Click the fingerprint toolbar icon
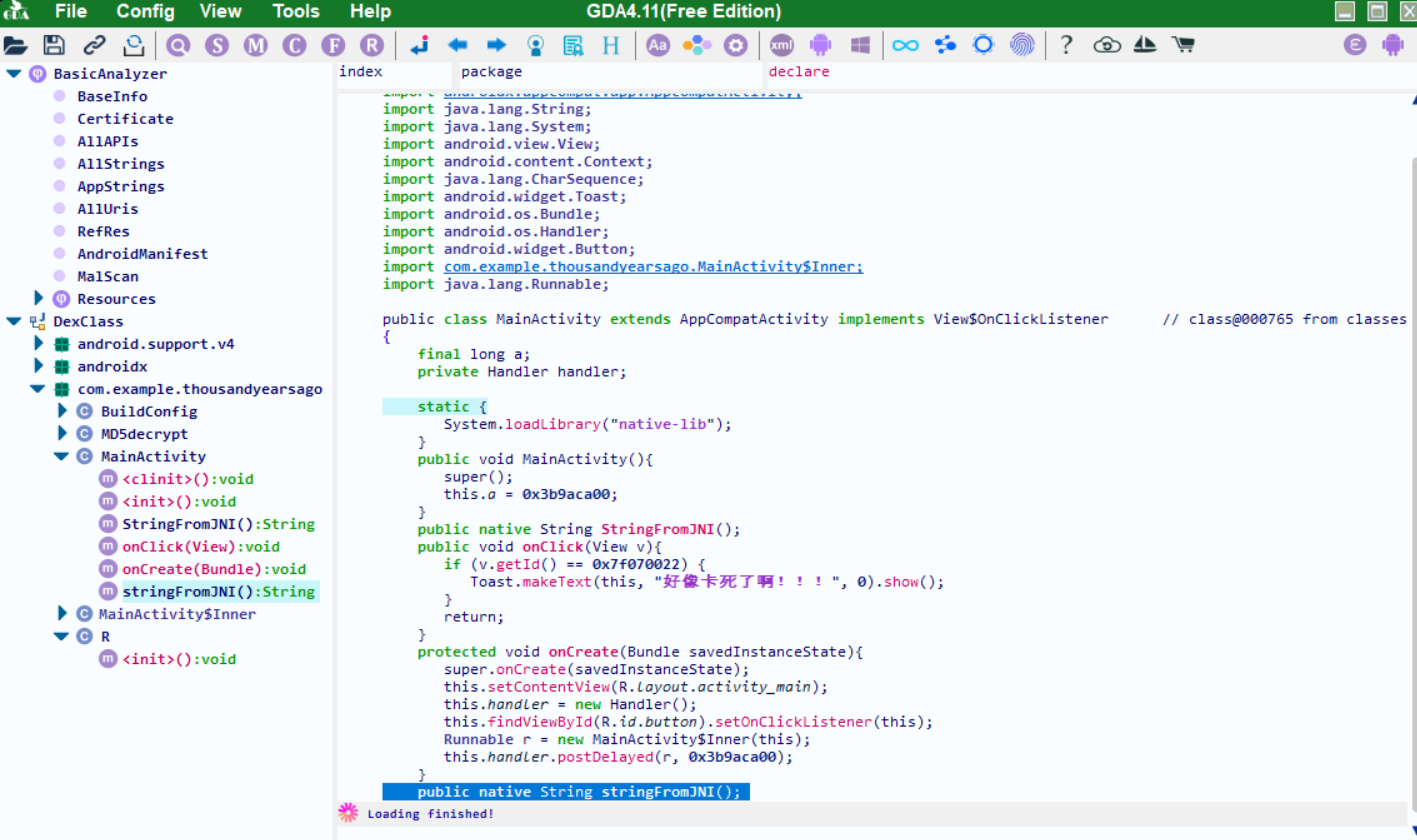 [1022, 45]
